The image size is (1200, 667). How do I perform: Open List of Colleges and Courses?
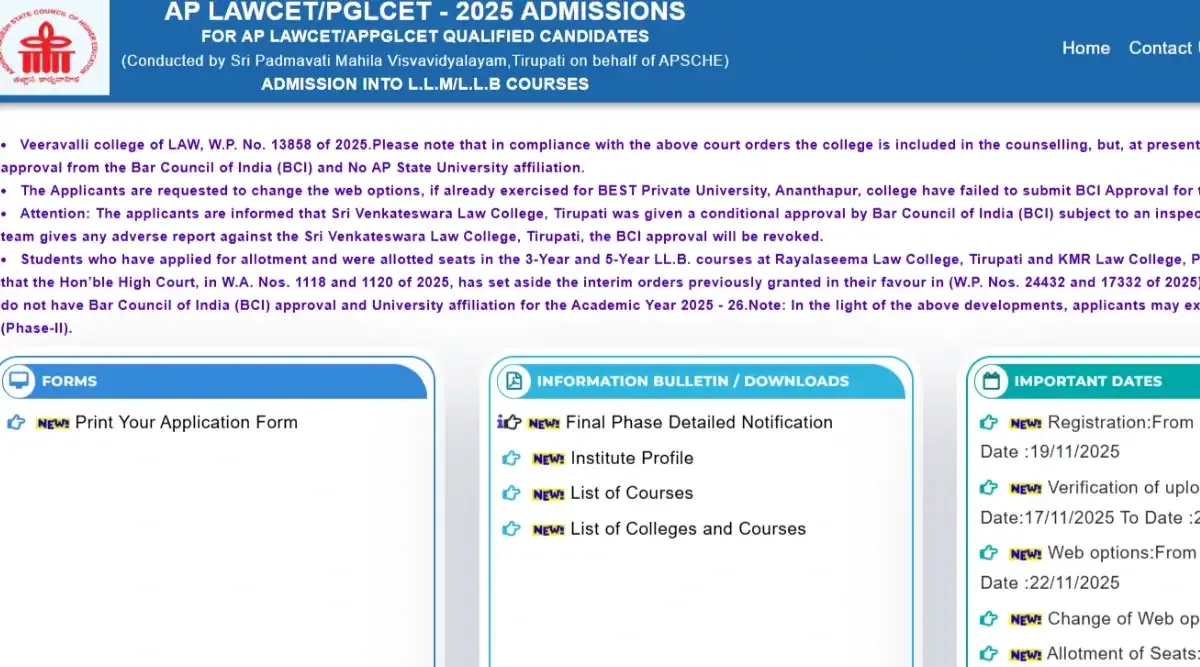click(688, 529)
